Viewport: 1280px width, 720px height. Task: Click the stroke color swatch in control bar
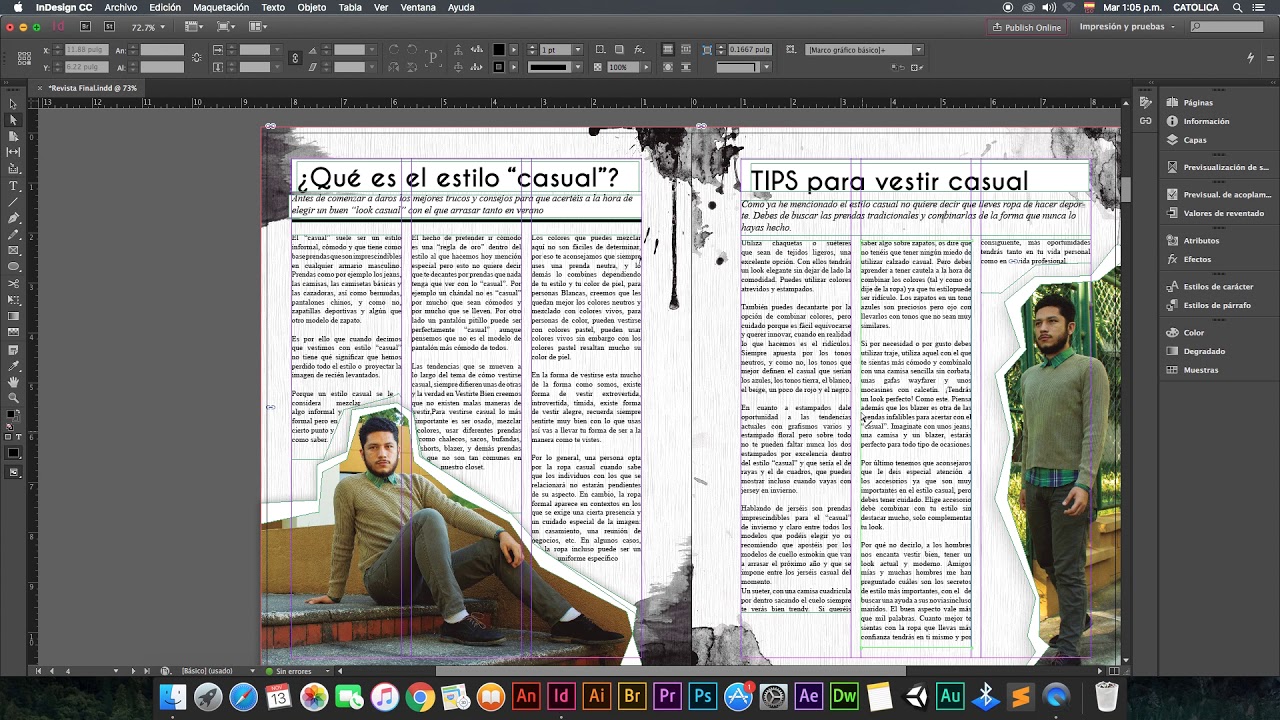pyautogui.click(x=499, y=67)
